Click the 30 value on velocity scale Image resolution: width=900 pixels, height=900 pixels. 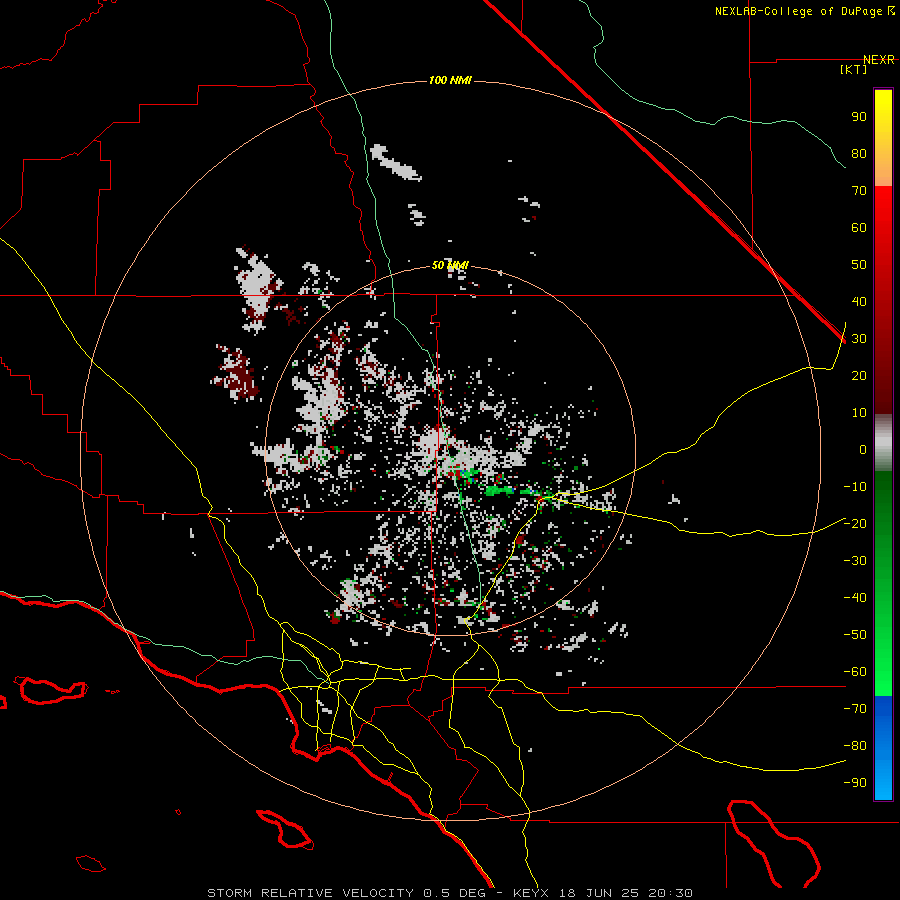point(859,339)
